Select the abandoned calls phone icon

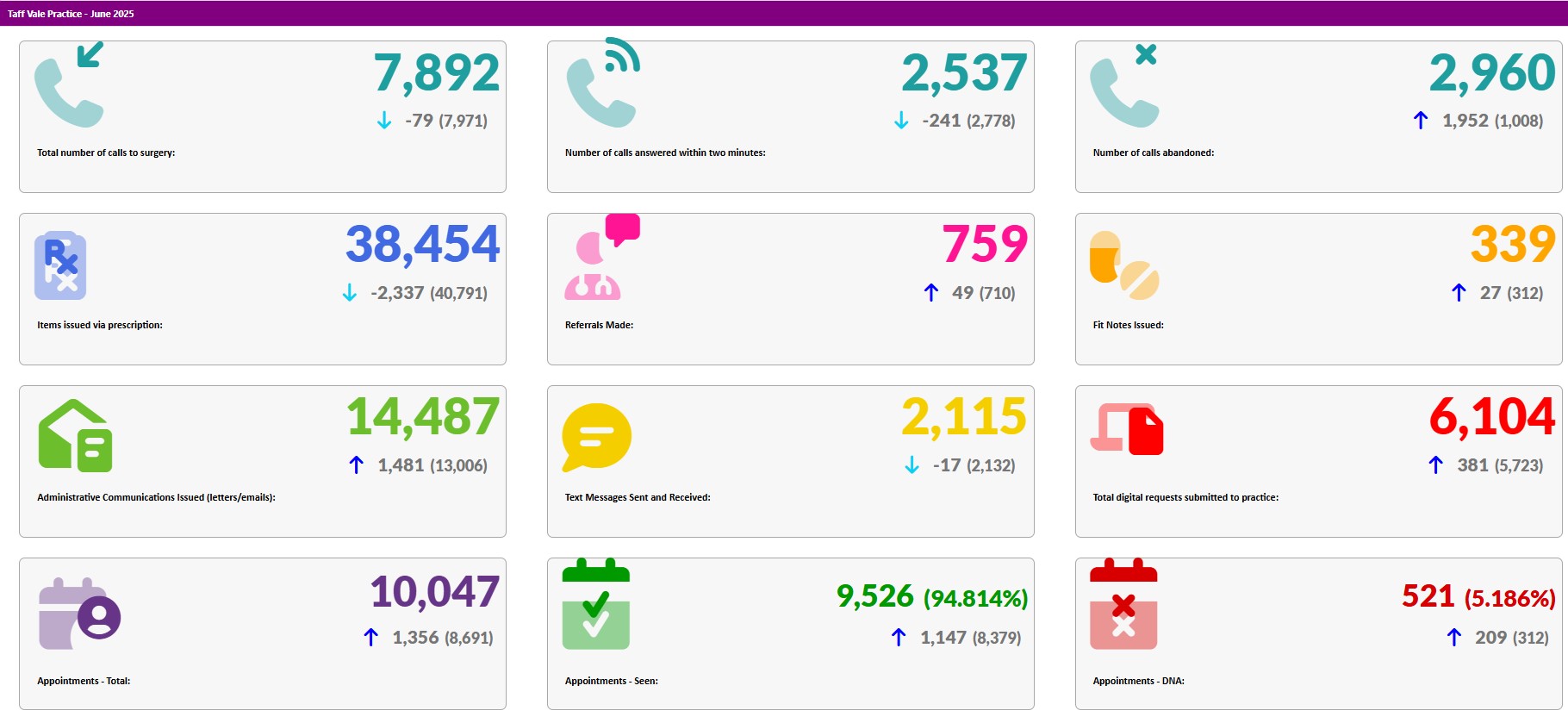click(x=1124, y=86)
